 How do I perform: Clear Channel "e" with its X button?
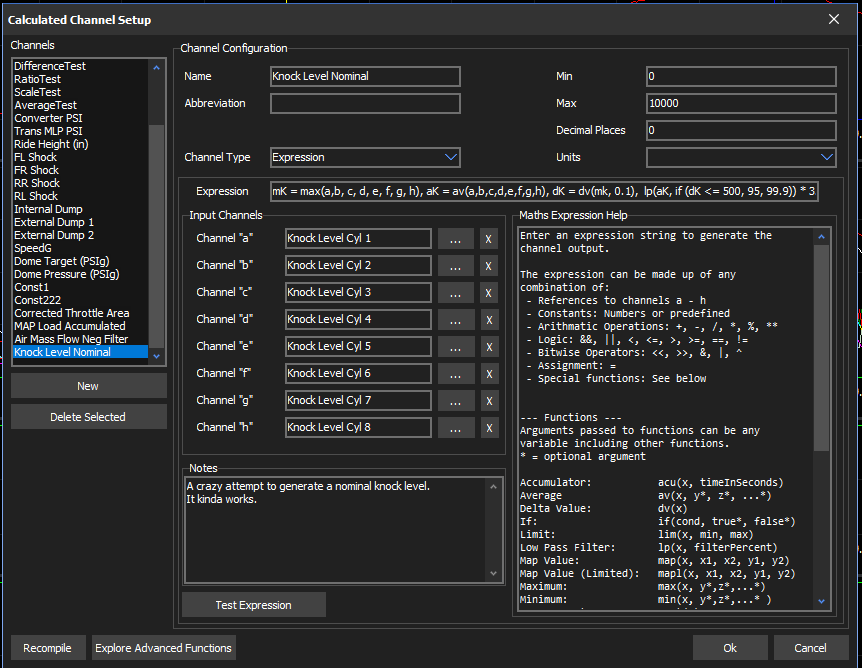point(489,347)
